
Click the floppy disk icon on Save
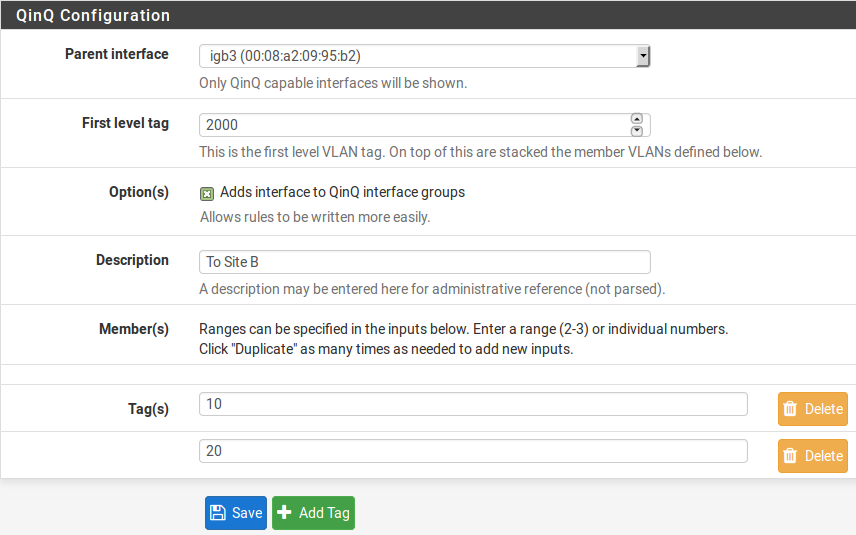(218, 513)
